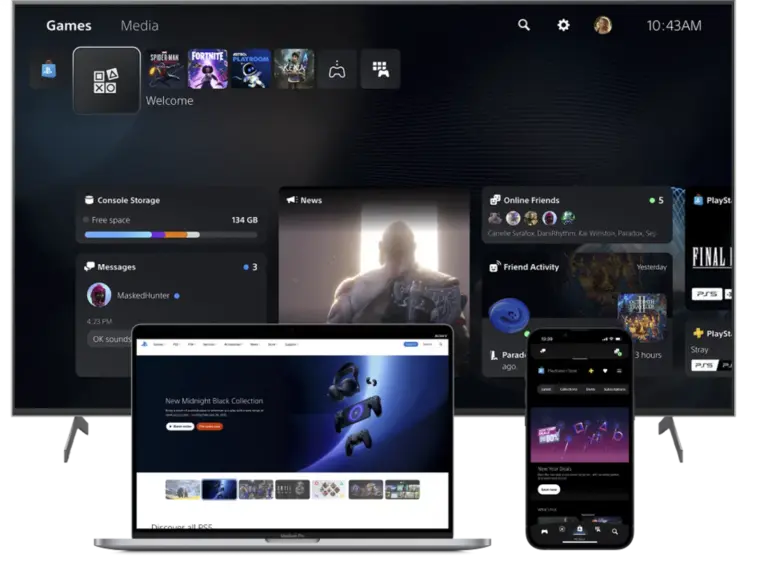Switch to Deals tab in phone app
Viewport: 768px width, 575px height.
pyautogui.click(x=591, y=389)
